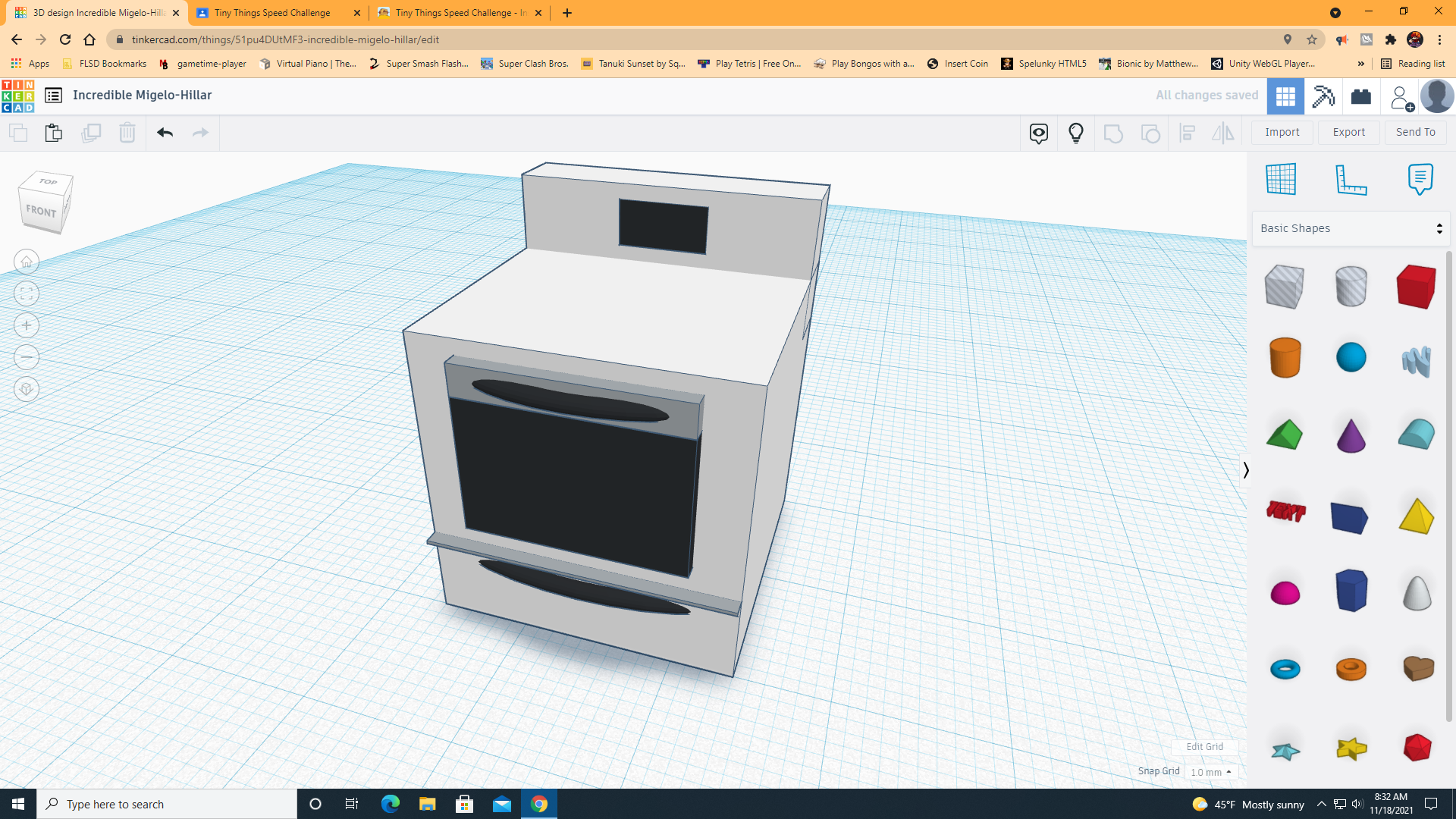Select the Scribble shape

[1416, 360]
